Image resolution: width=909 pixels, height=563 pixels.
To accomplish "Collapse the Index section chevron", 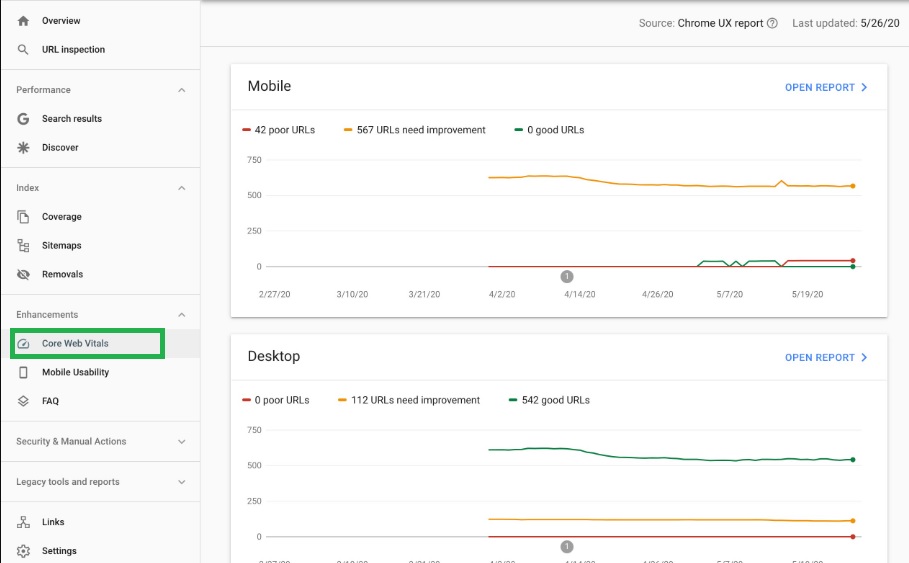I will point(181,188).
